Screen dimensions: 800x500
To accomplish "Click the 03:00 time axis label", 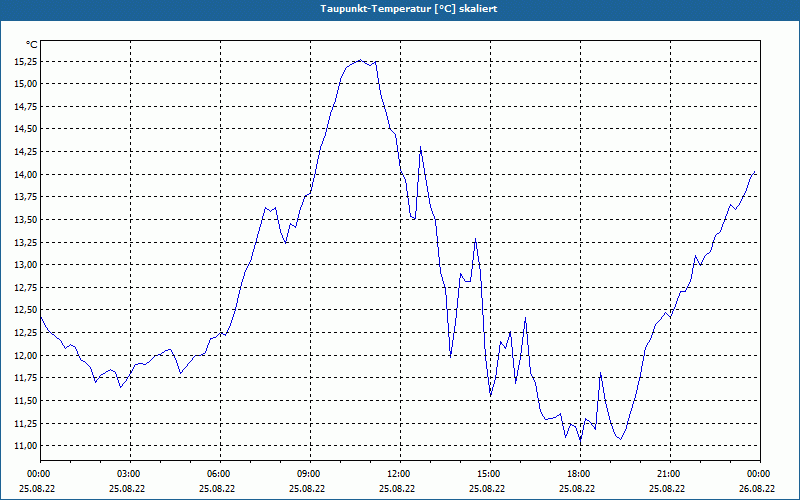I will click(130, 474).
